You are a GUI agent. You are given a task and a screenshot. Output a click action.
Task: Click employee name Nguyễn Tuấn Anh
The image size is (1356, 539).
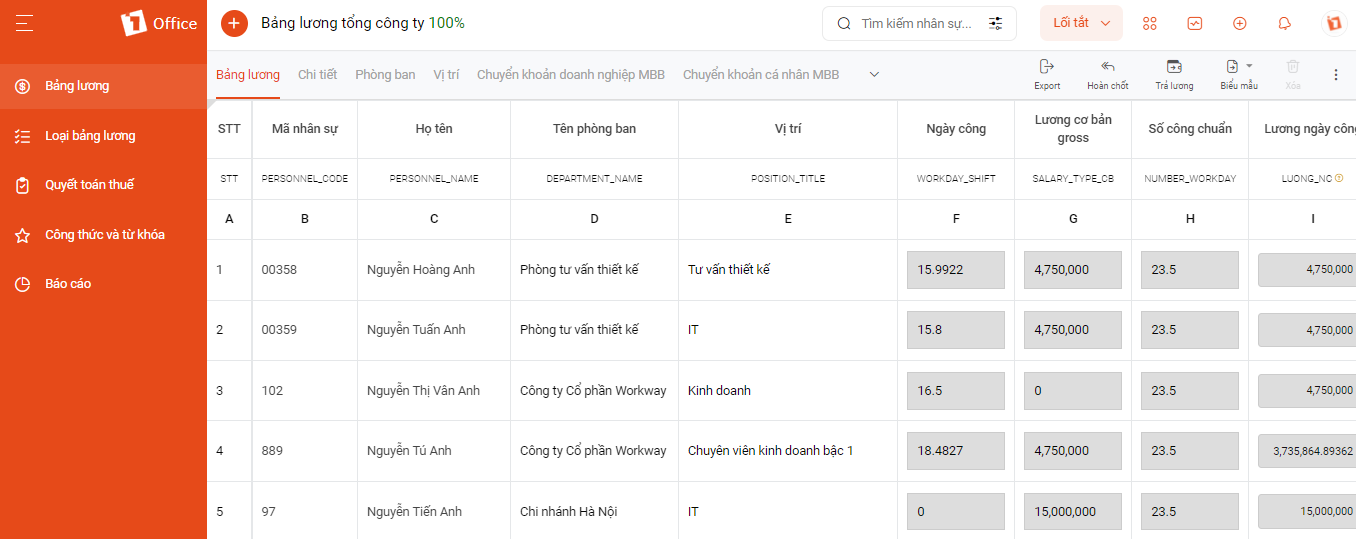pos(416,330)
